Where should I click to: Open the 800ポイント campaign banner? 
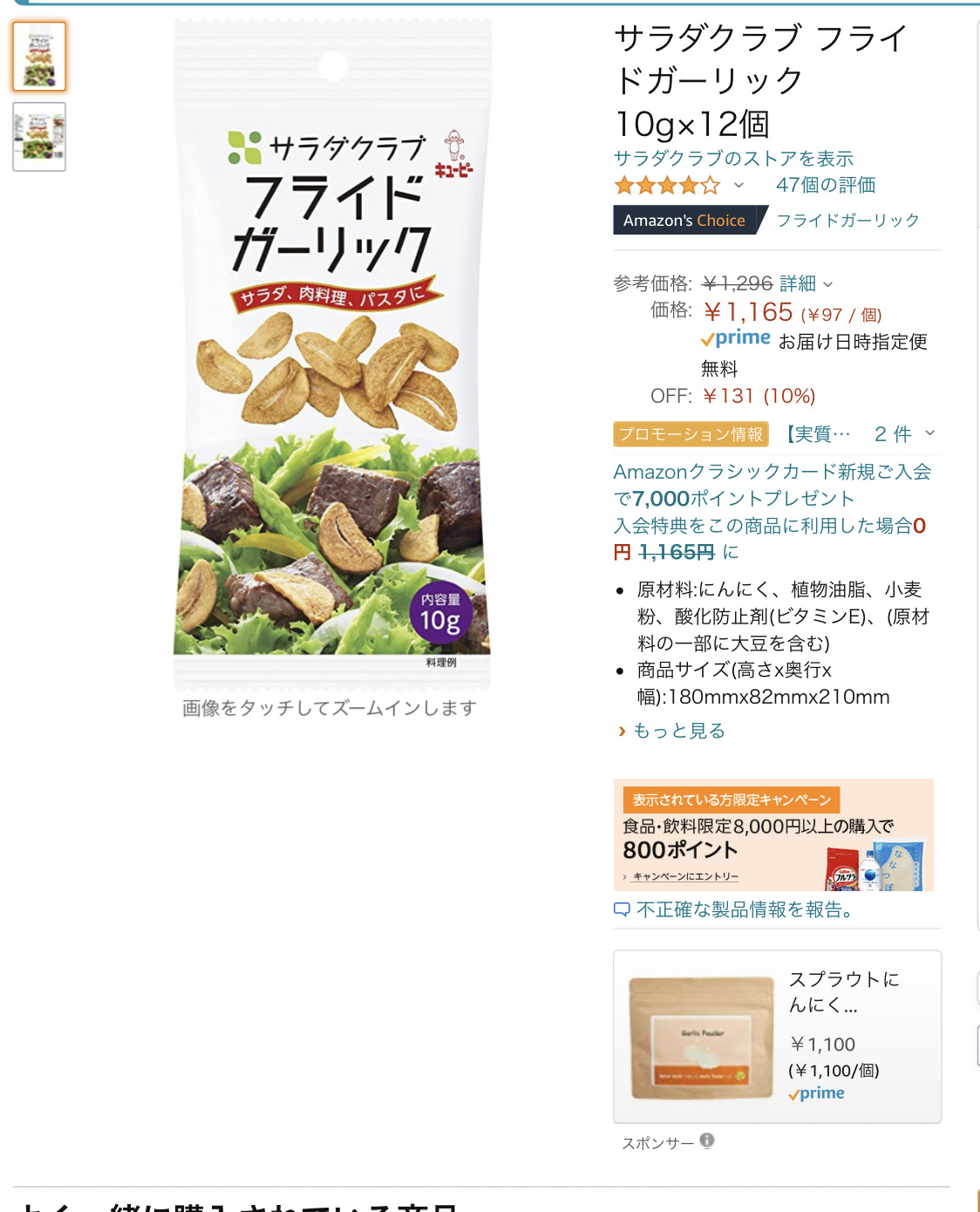pos(773,834)
